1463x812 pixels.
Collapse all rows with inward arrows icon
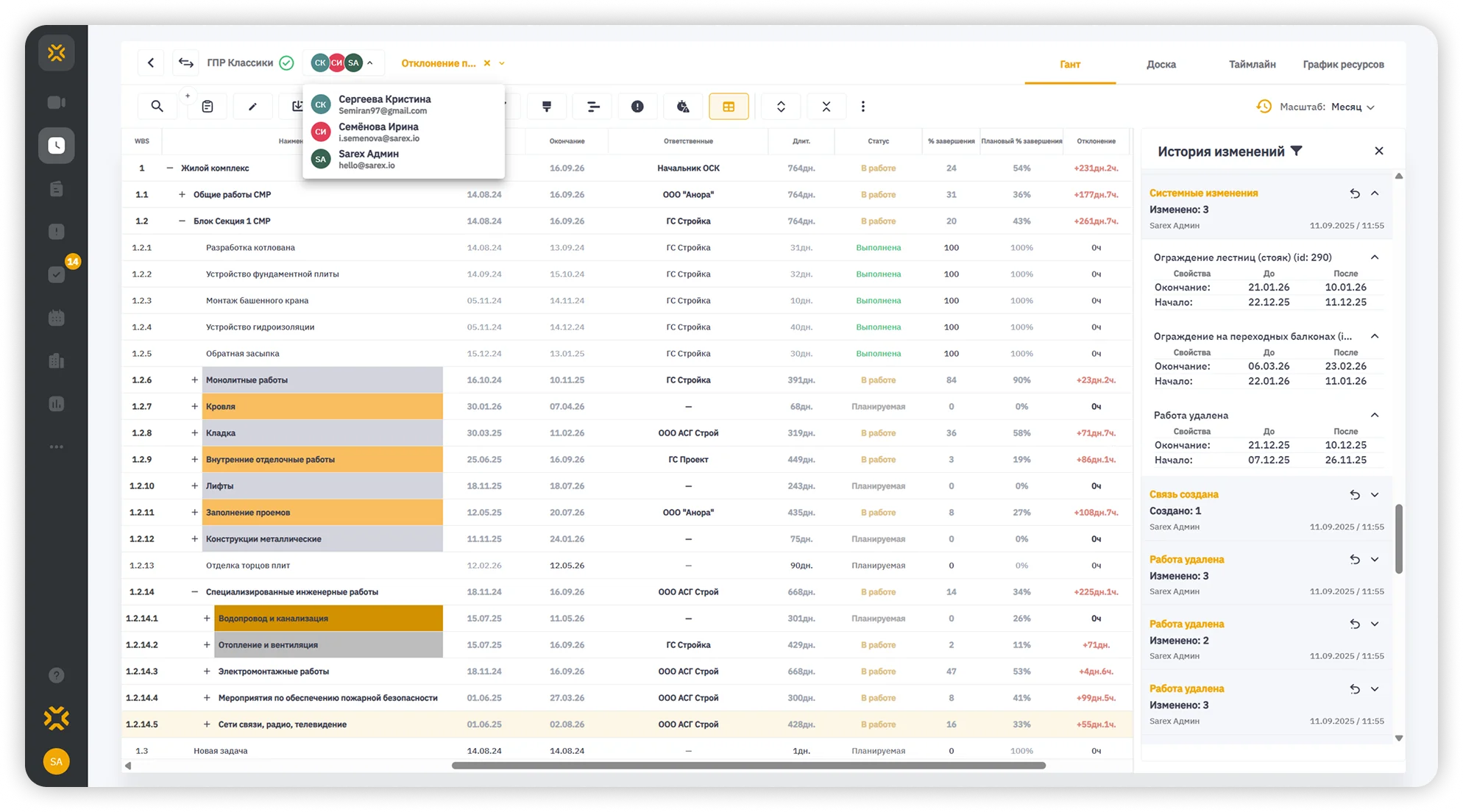[x=826, y=107]
